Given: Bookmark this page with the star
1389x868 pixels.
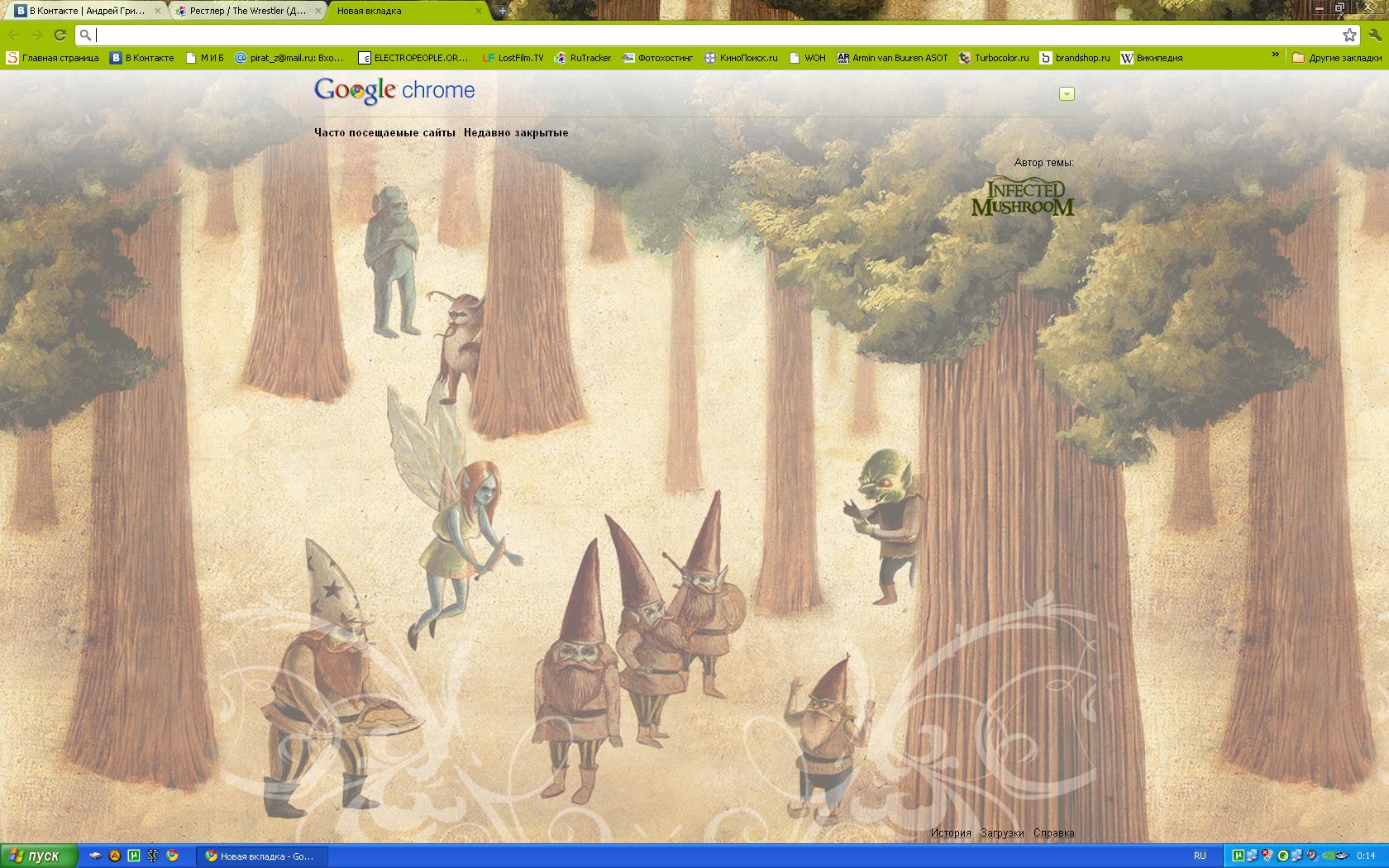Looking at the screenshot, I should tap(1349, 35).
